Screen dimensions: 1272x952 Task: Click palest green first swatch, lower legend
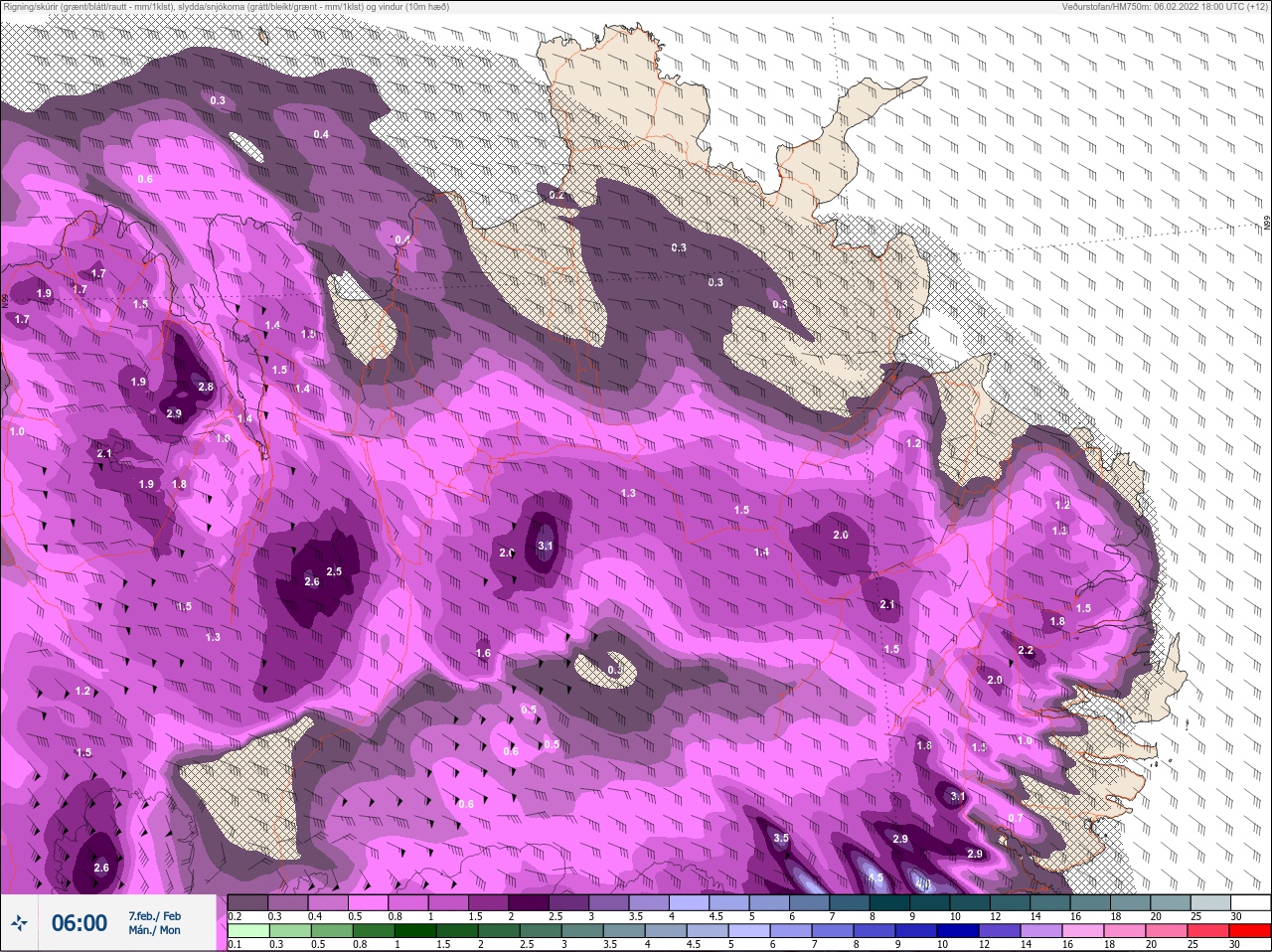click(x=247, y=931)
